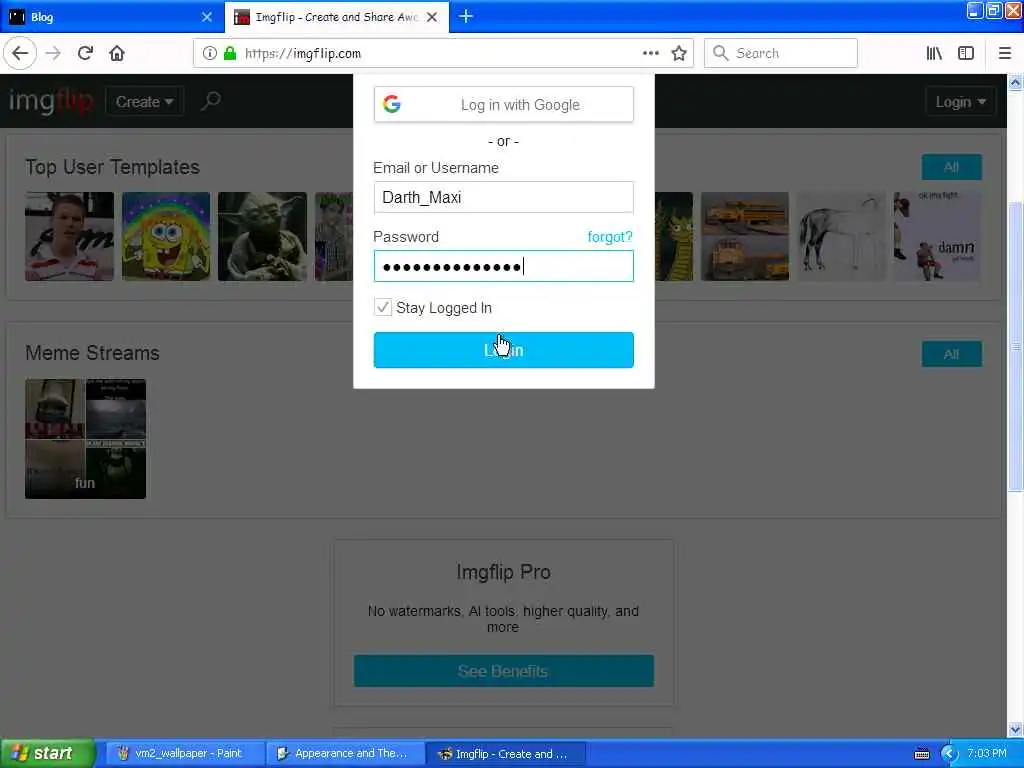
Task: Toggle the Stay Logged In checkbox
Action: pos(383,308)
